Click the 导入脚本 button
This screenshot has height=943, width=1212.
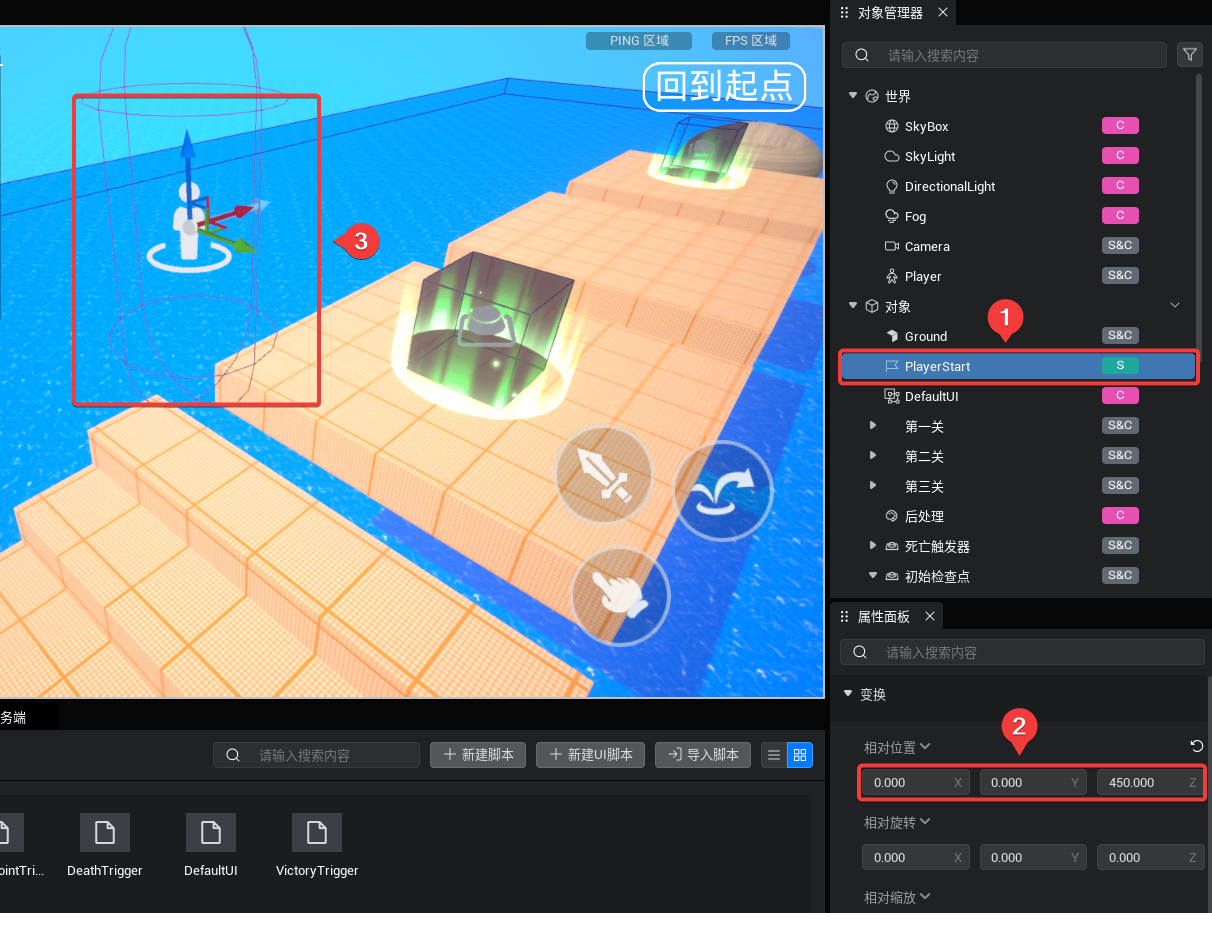703,755
